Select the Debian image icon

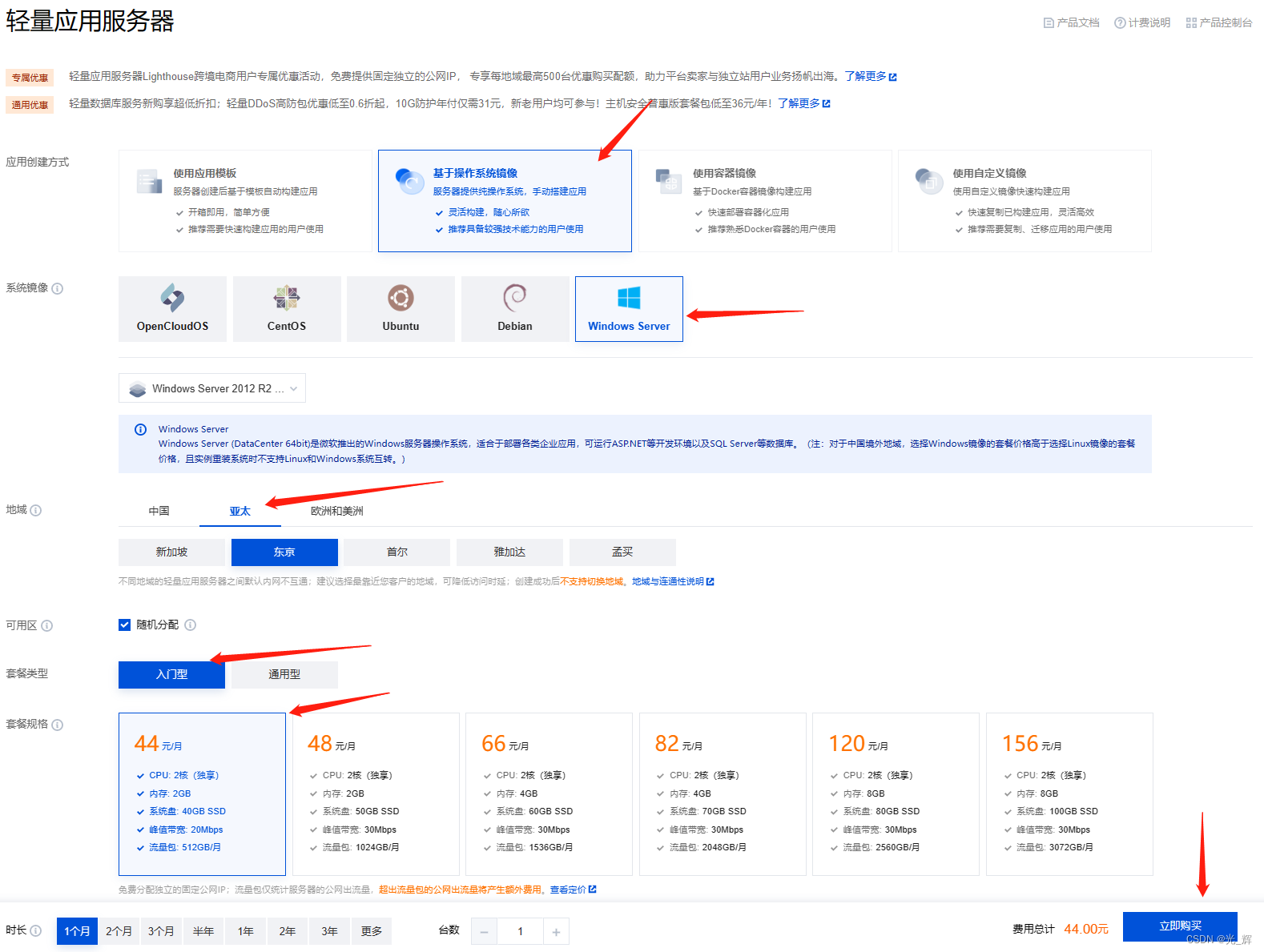515,298
